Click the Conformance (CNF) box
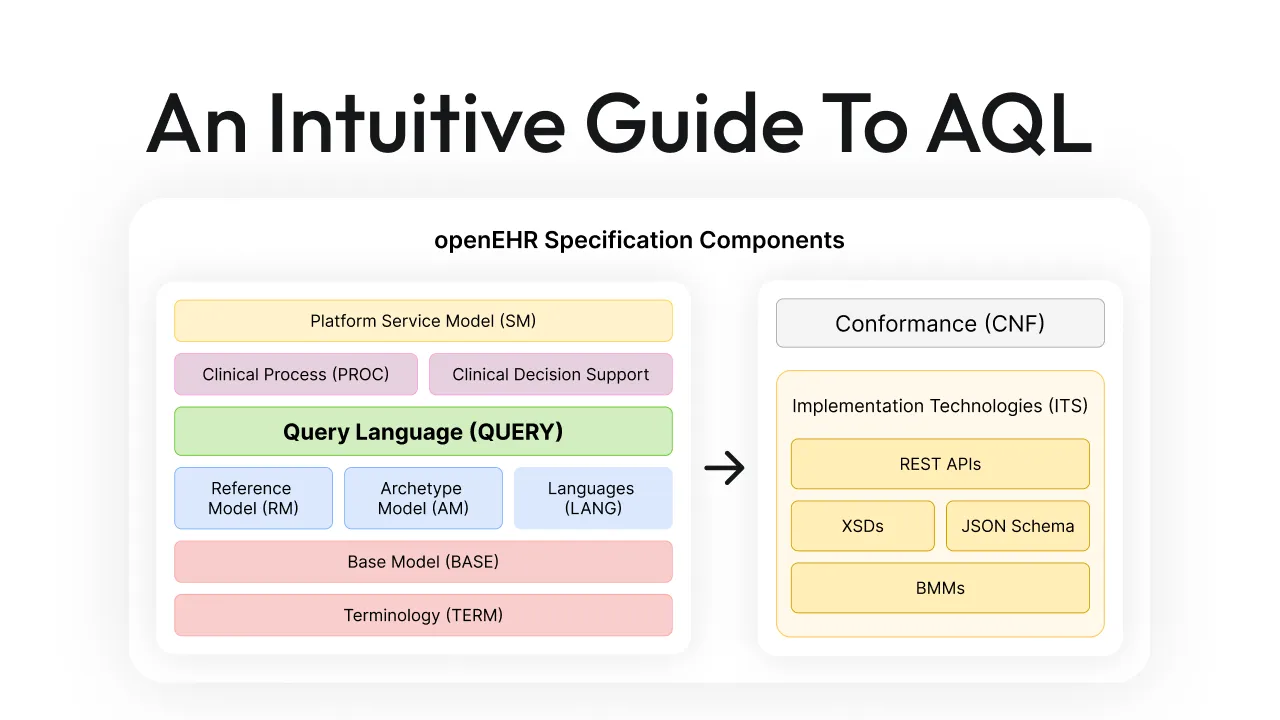This screenshot has height=720, width=1280. pos(940,323)
